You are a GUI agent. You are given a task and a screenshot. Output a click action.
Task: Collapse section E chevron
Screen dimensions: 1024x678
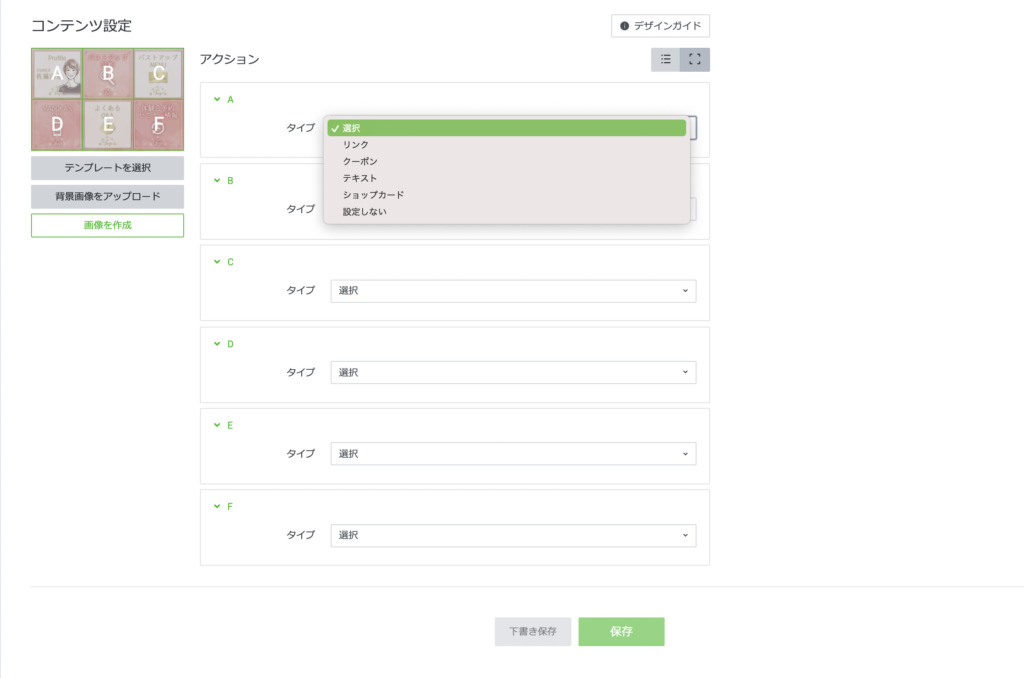point(217,425)
